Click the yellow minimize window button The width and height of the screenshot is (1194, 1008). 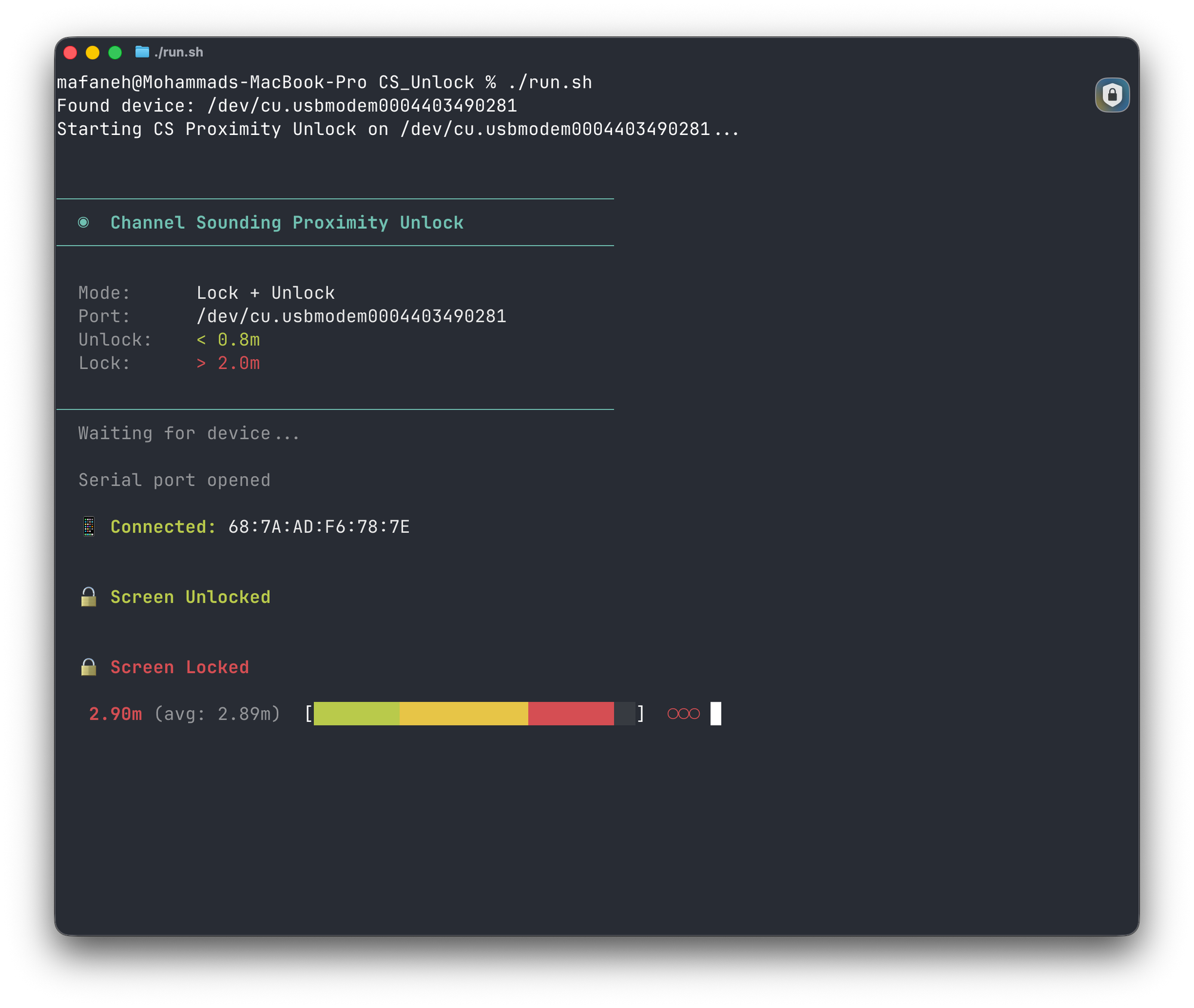pos(93,53)
